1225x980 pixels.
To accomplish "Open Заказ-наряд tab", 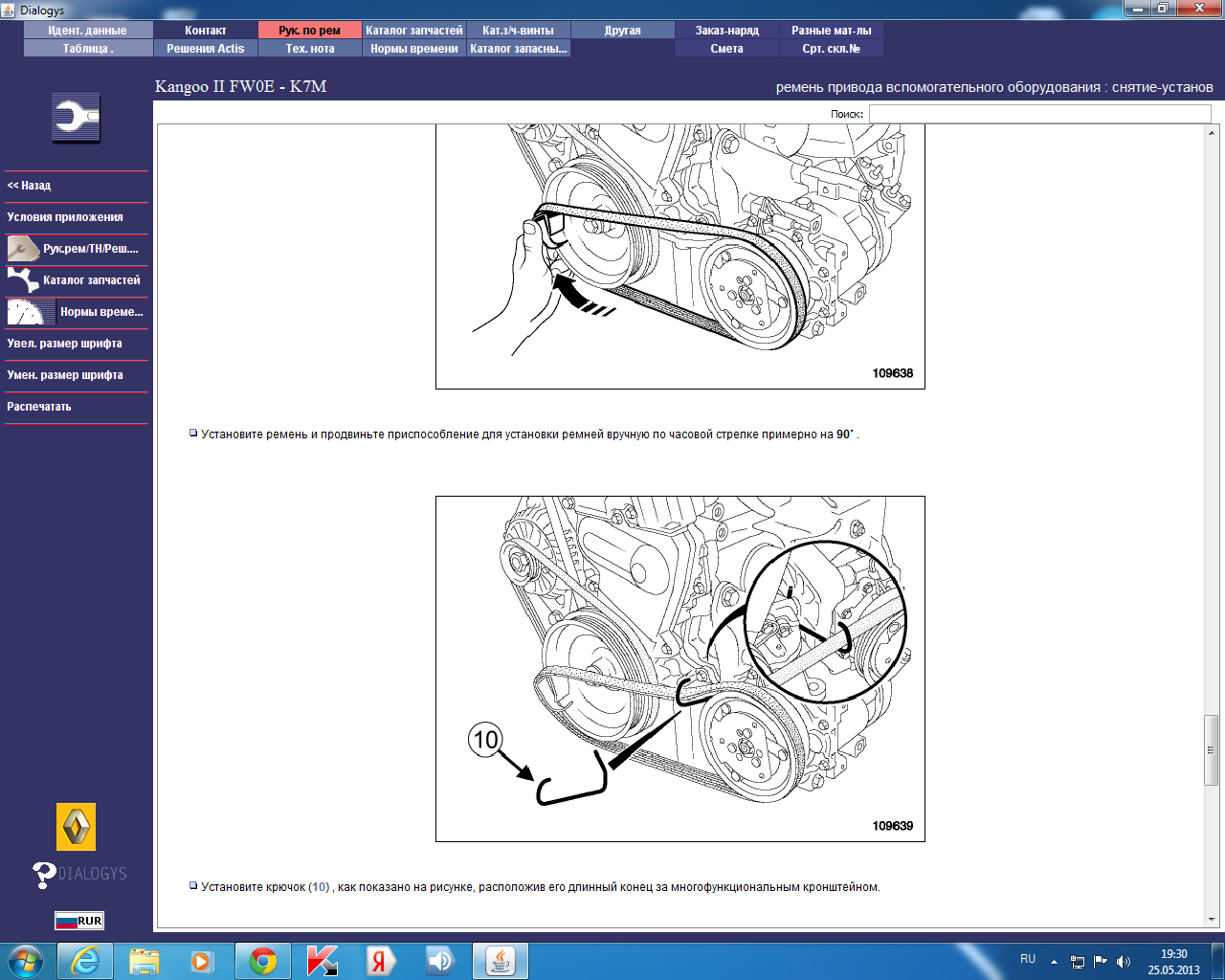I will point(727,31).
